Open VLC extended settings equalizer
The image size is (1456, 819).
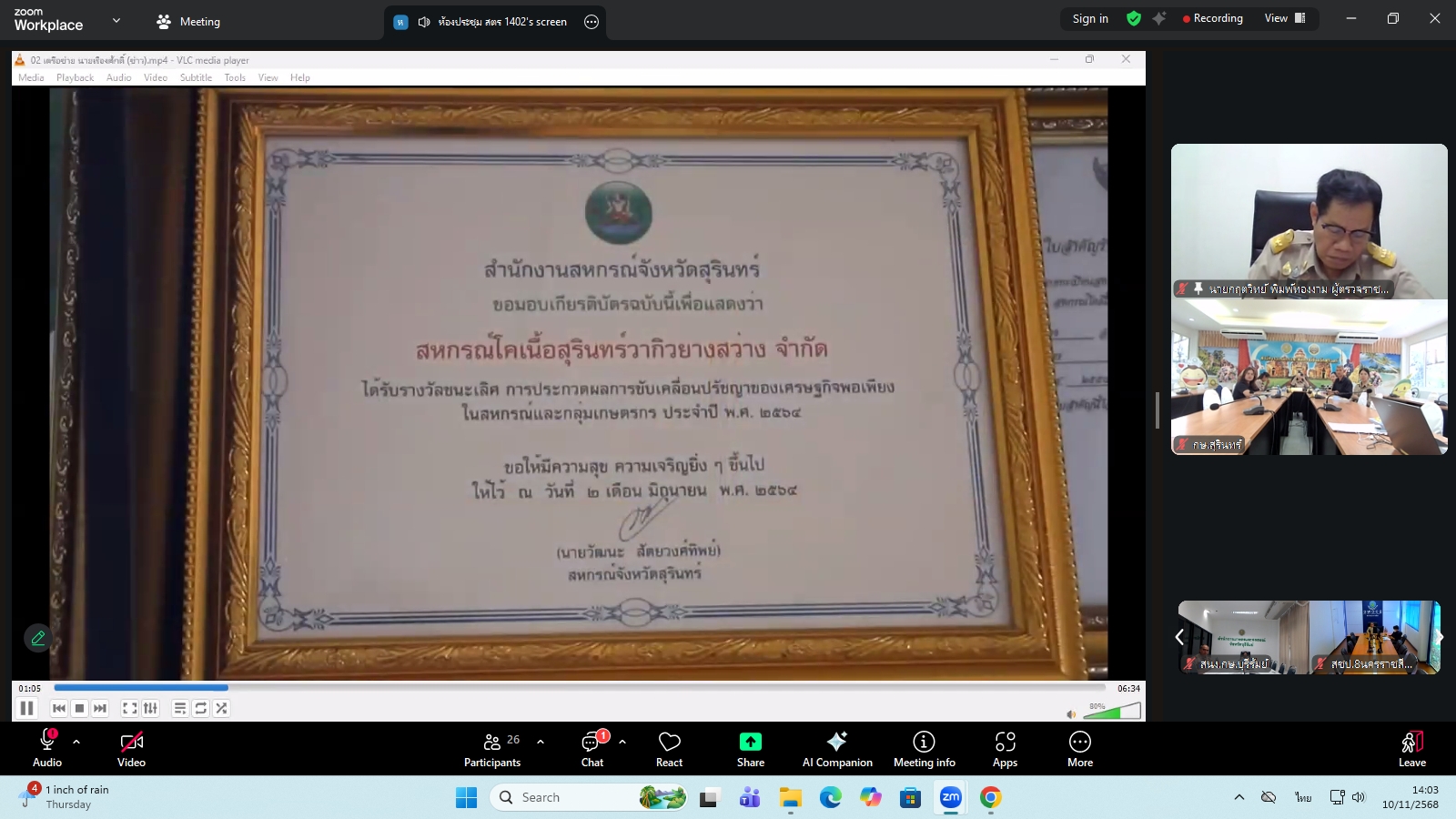click(x=152, y=708)
